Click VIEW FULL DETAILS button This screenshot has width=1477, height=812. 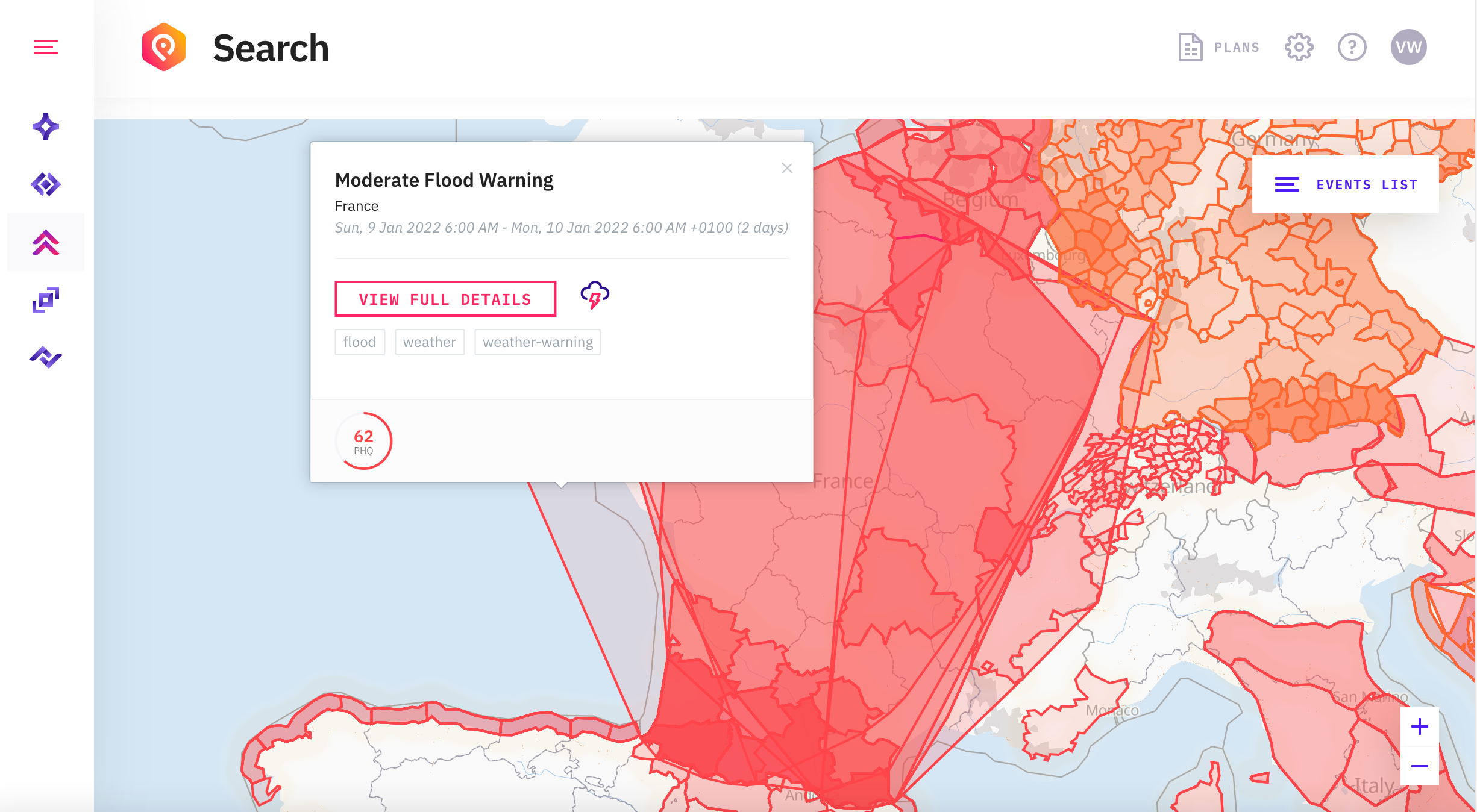(445, 299)
